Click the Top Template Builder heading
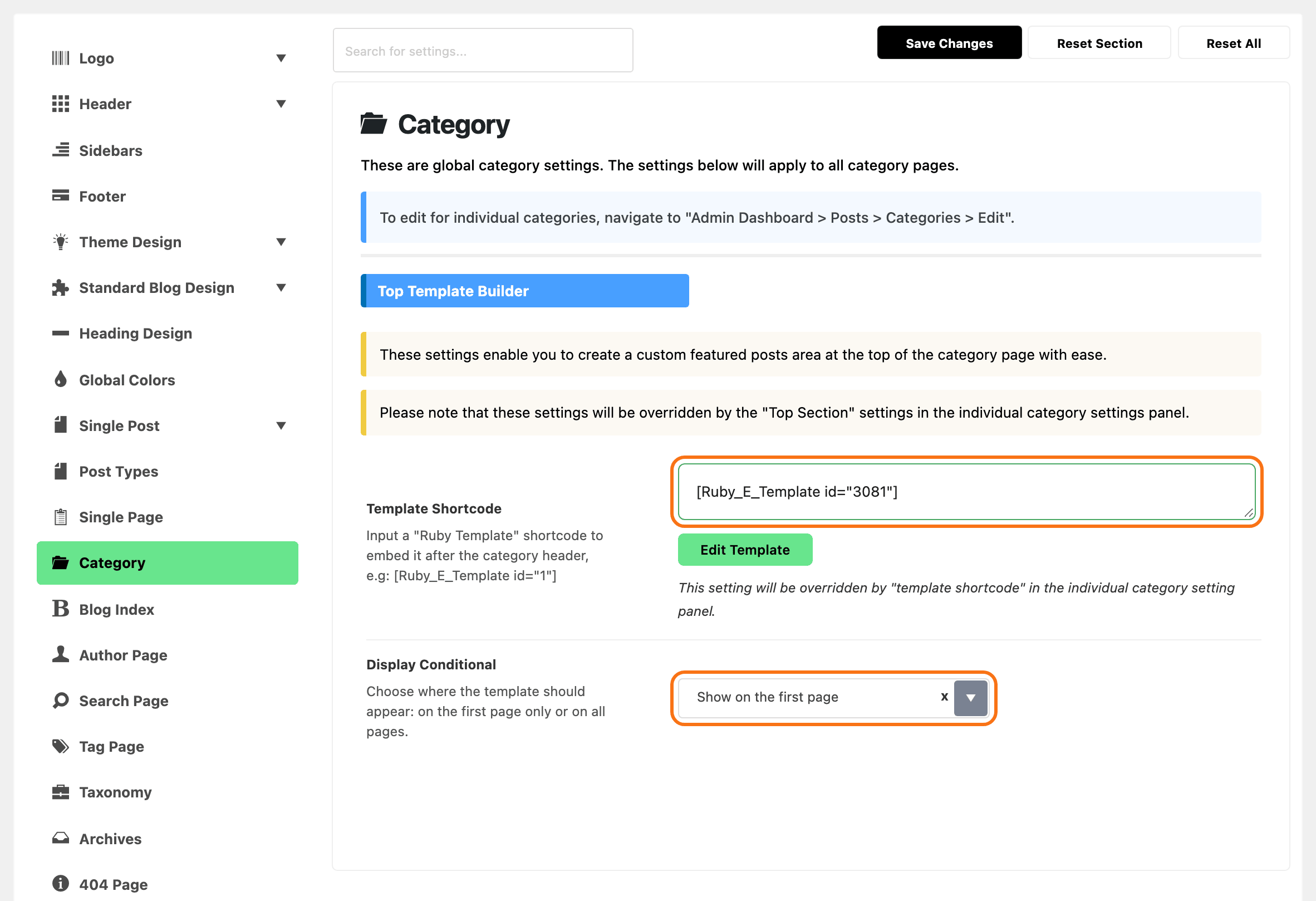 click(525, 291)
